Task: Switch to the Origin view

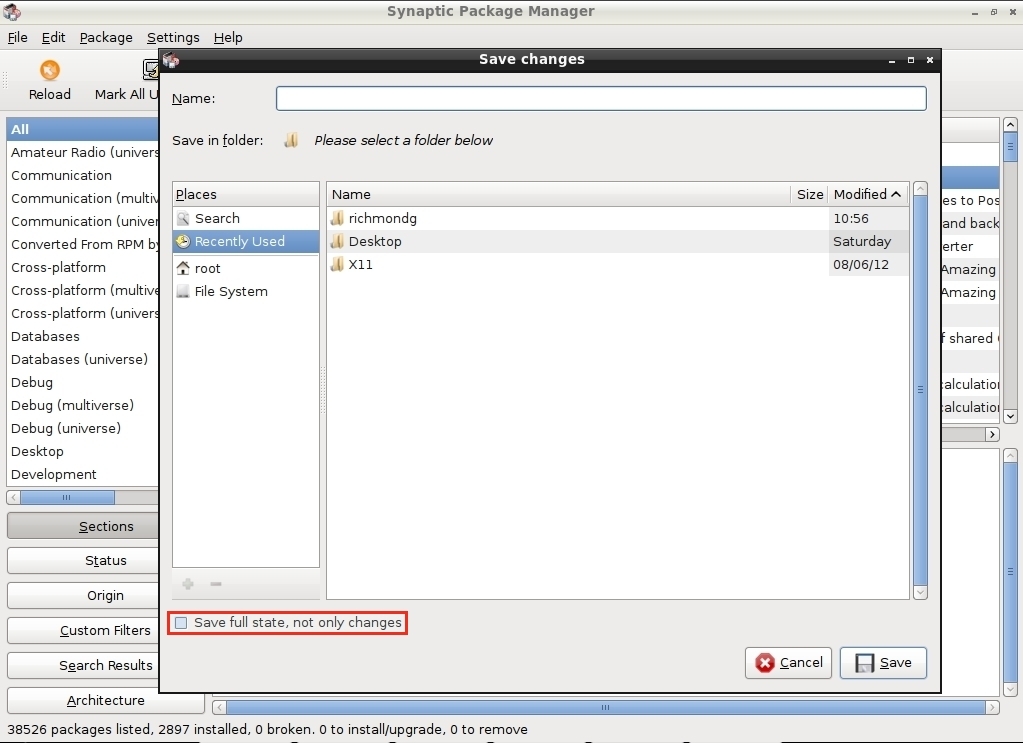Action: [x=83, y=596]
